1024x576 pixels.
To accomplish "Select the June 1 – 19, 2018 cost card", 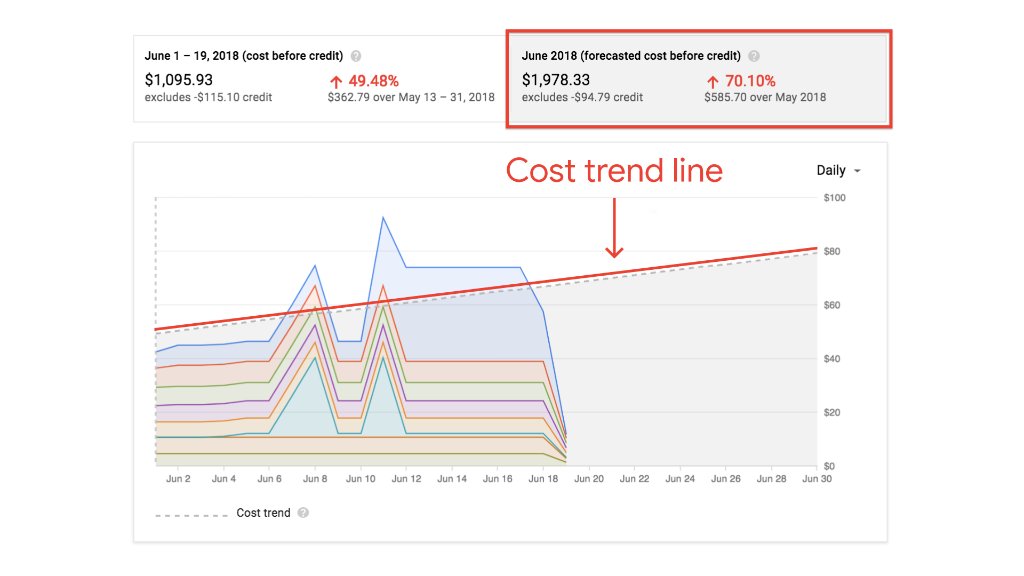I will click(320, 78).
